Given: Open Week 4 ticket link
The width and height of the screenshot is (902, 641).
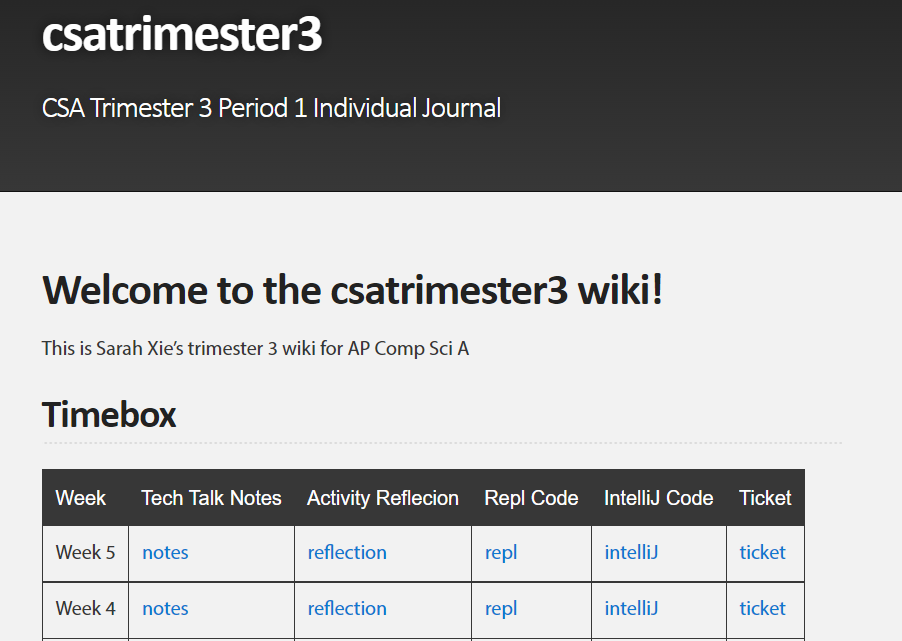Looking at the screenshot, I should point(762,609).
